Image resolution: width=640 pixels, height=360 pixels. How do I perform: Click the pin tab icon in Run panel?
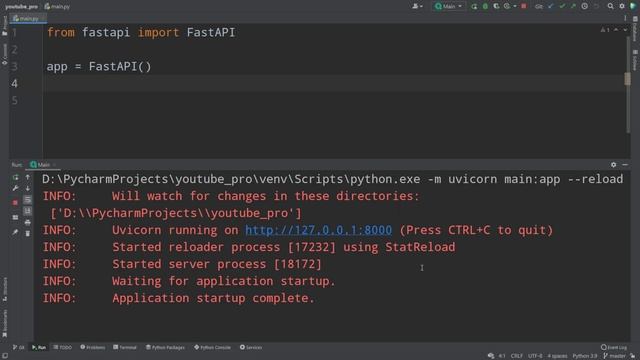[16, 232]
